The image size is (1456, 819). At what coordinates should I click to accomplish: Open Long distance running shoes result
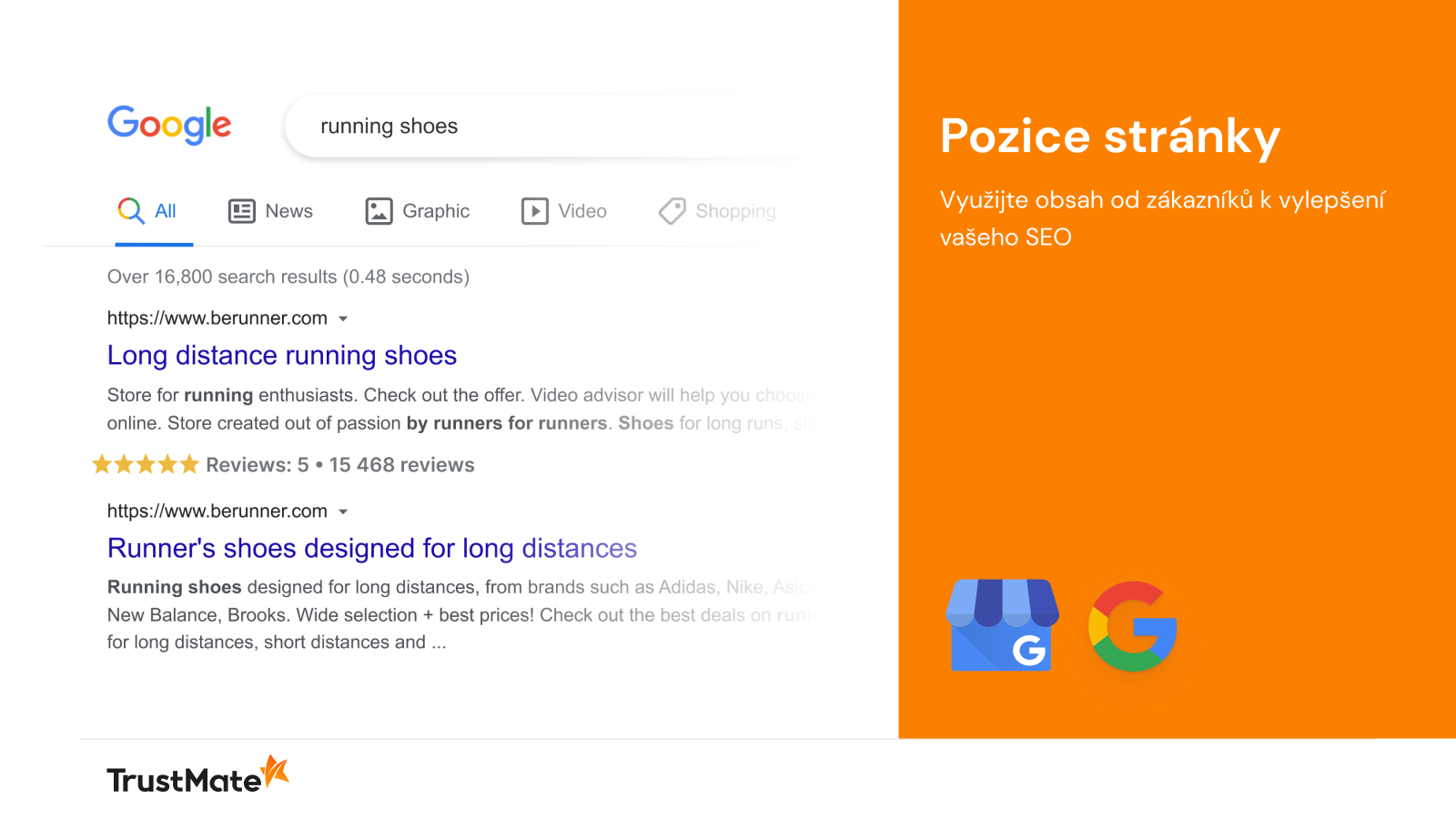282,355
